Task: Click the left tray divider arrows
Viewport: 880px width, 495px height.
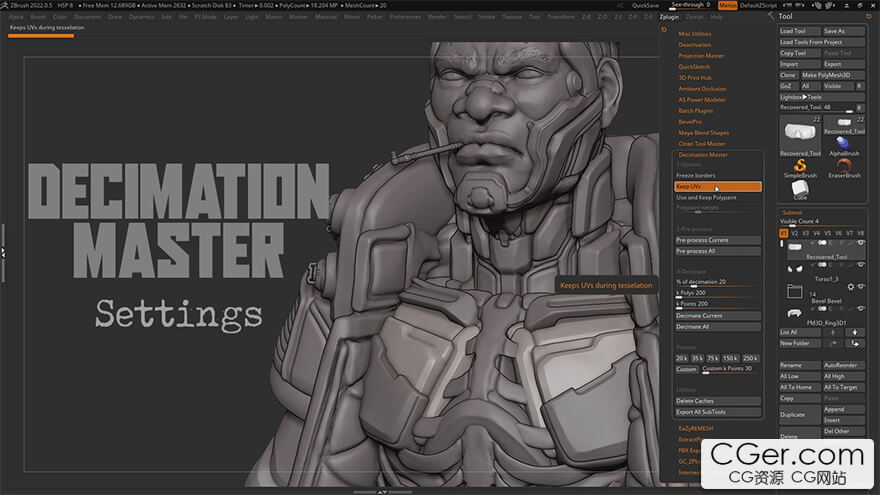Action: [x=3, y=253]
